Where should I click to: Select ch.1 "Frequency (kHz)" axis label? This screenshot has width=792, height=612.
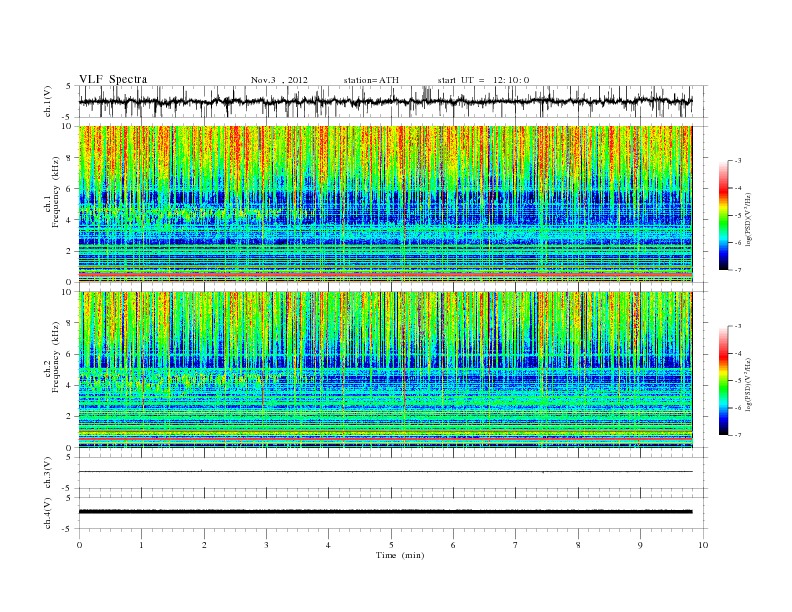(56, 193)
